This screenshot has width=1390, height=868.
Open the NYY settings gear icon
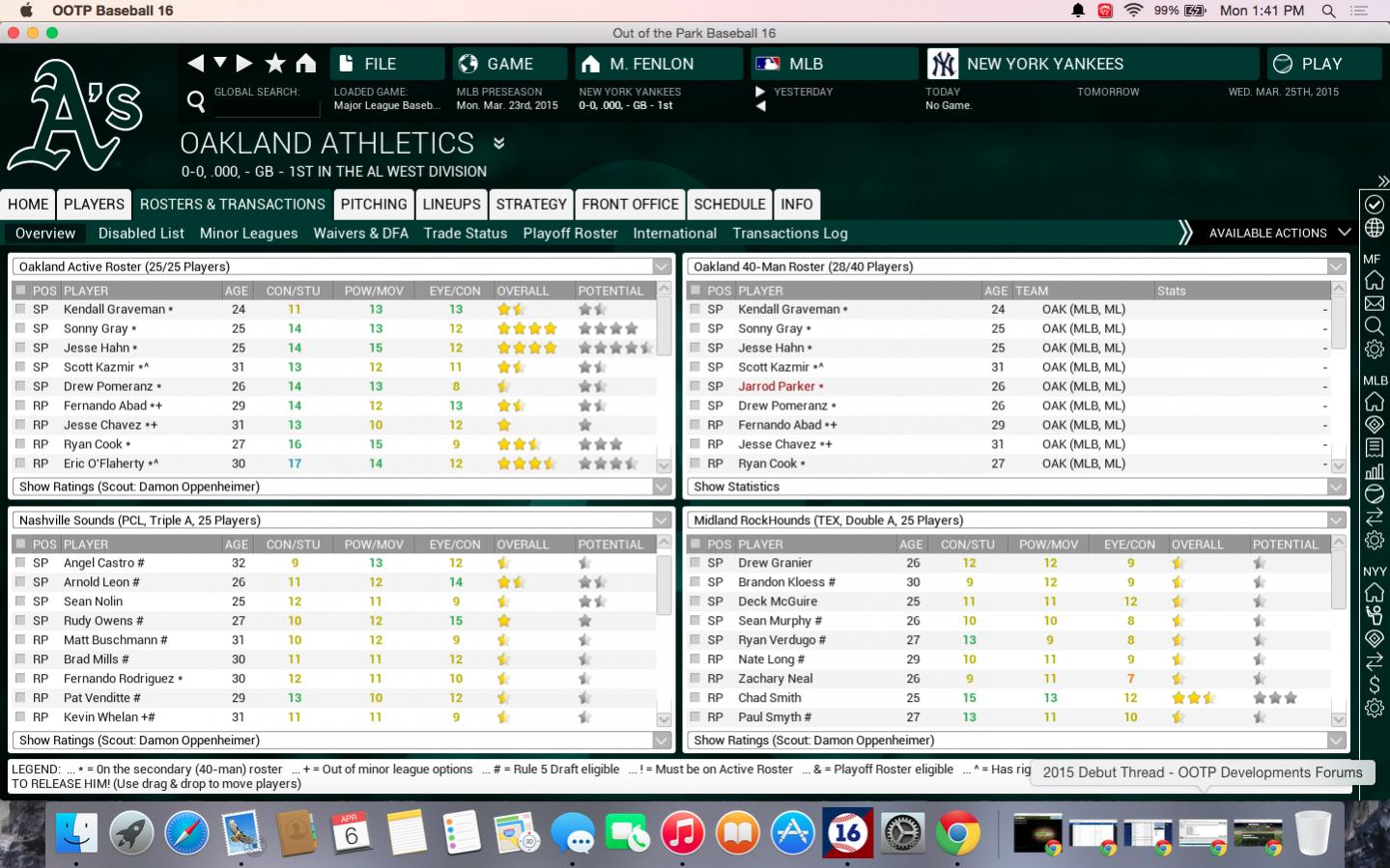1374,708
